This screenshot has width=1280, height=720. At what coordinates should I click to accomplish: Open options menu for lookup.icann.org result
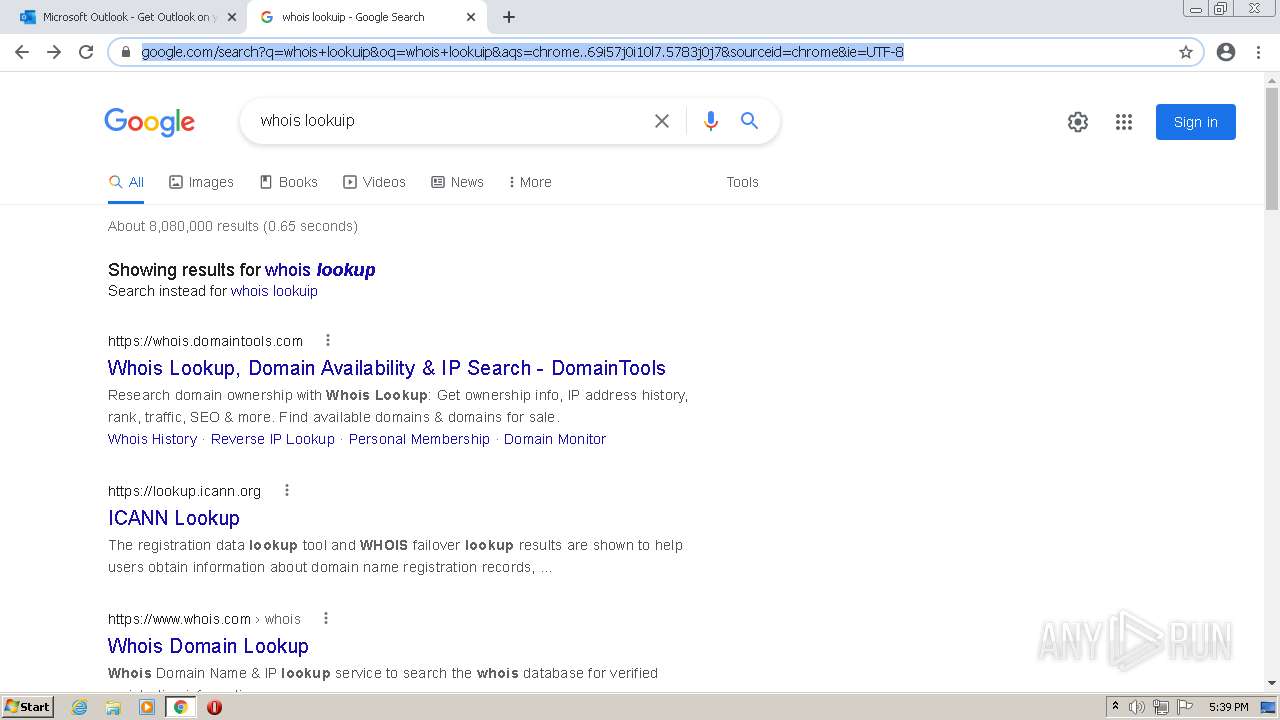pyautogui.click(x=286, y=490)
